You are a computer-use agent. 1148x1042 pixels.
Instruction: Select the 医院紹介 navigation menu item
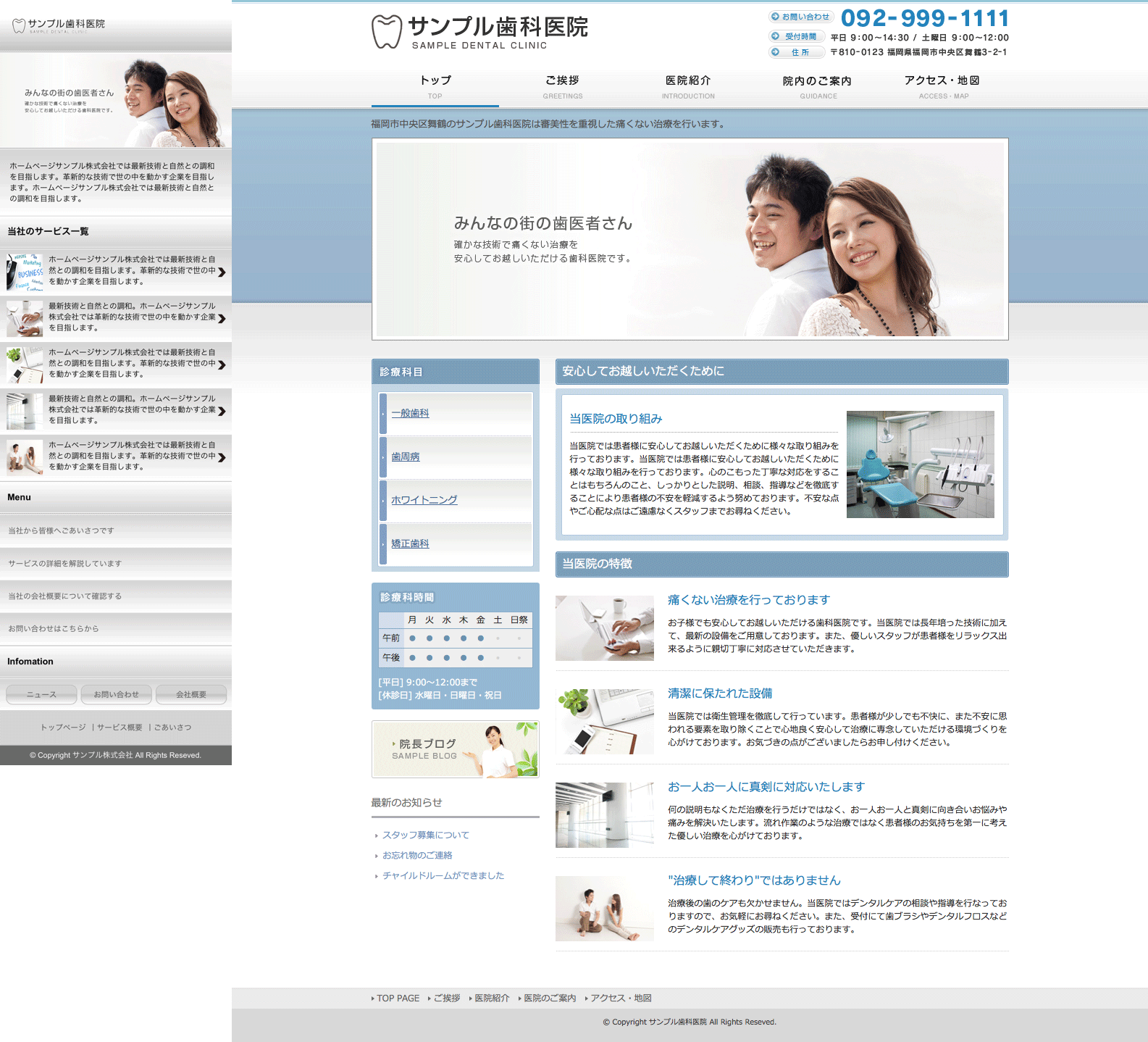click(688, 86)
